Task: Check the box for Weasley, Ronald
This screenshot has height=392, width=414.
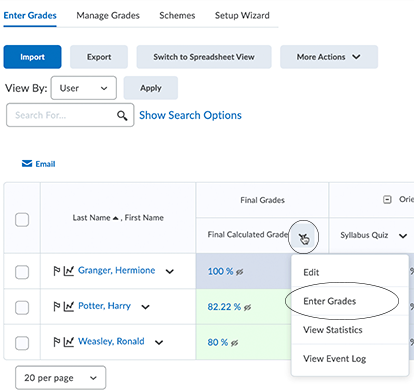Action: tap(22, 343)
